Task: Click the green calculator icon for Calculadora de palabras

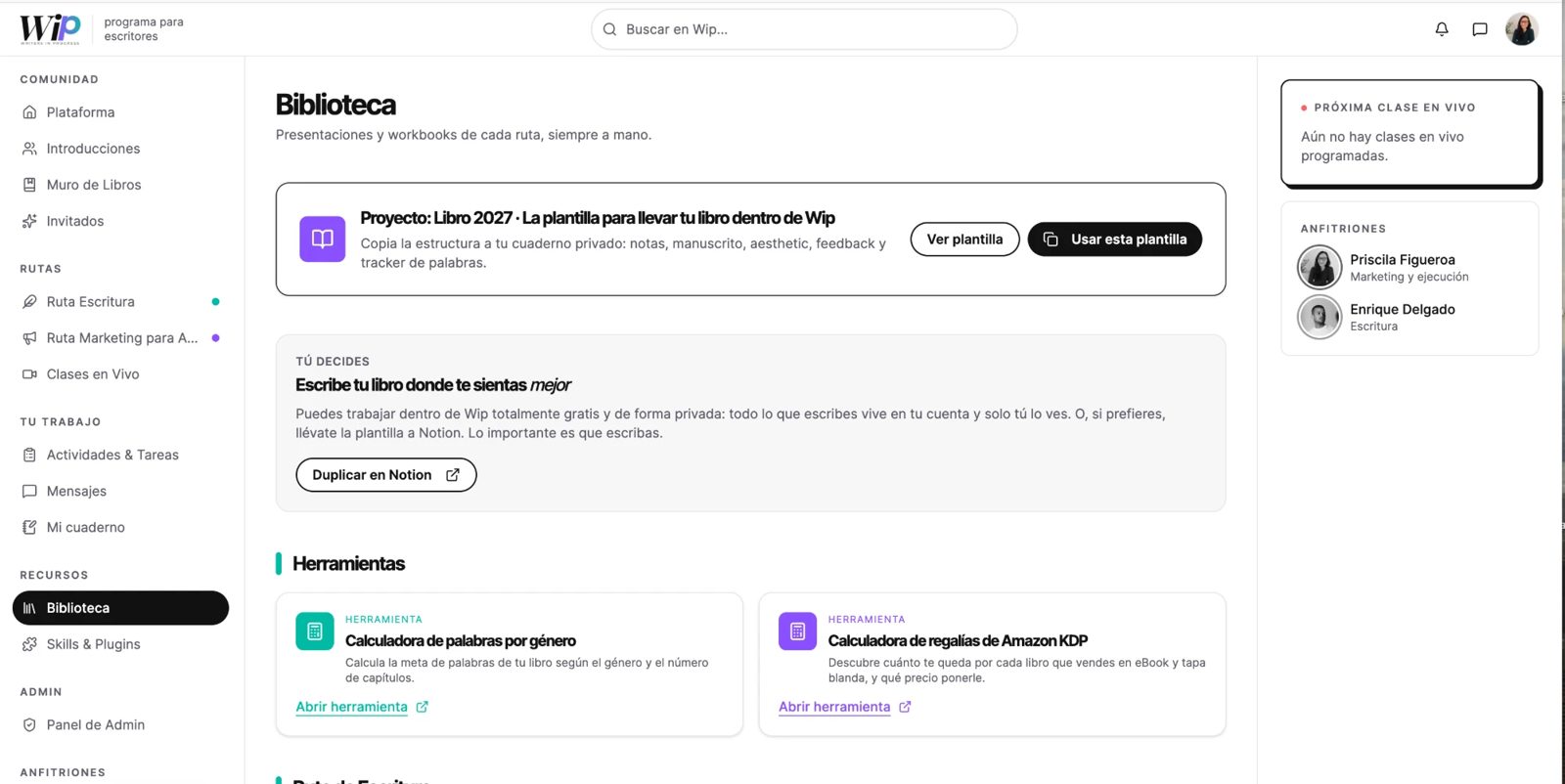Action: click(315, 632)
